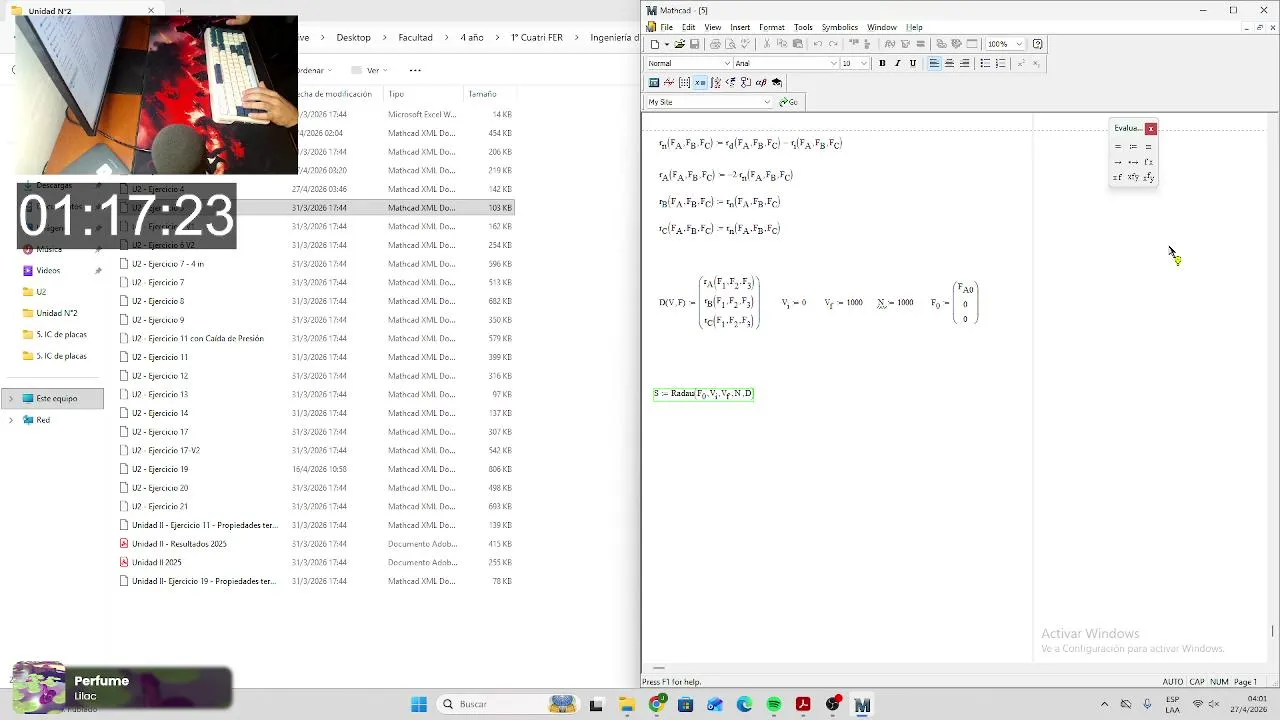Open the Vector and Matrix toolbar palette
This screenshot has width=1280, height=720.
click(x=684, y=82)
